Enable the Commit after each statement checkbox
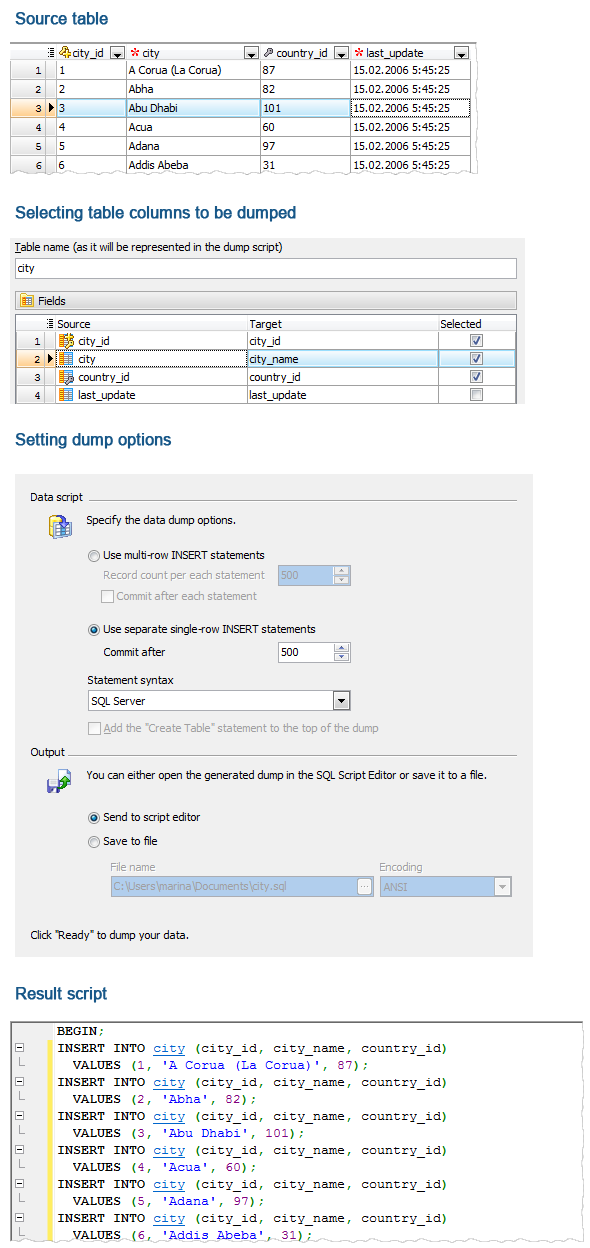The width and height of the screenshot is (590, 1248). pyautogui.click(x=108, y=596)
